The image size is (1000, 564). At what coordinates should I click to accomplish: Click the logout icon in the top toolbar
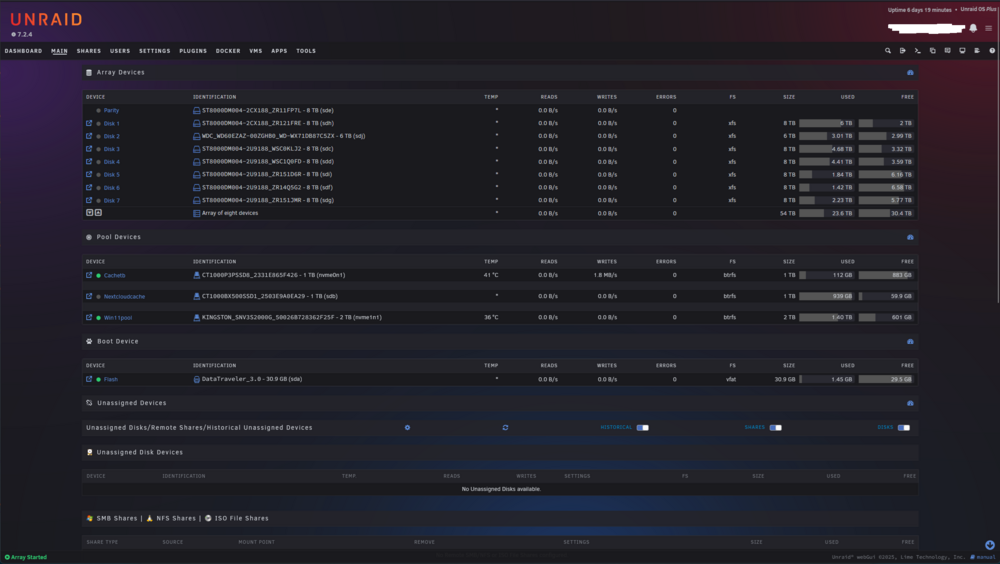tap(902, 50)
